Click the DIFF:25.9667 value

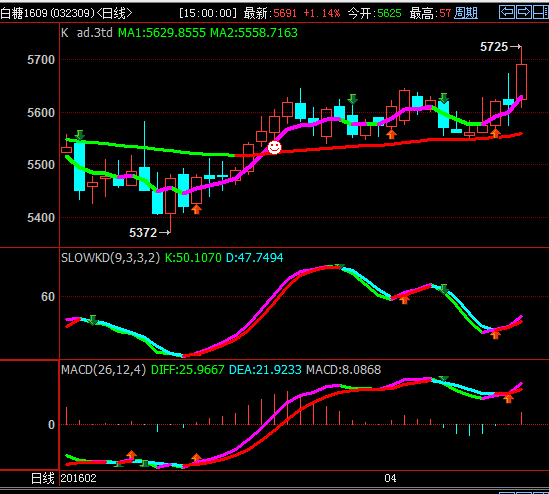click(188, 370)
